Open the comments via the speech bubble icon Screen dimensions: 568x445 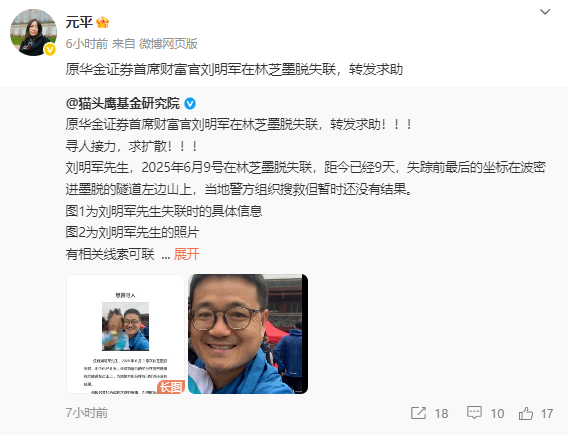click(x=474, y=413)
